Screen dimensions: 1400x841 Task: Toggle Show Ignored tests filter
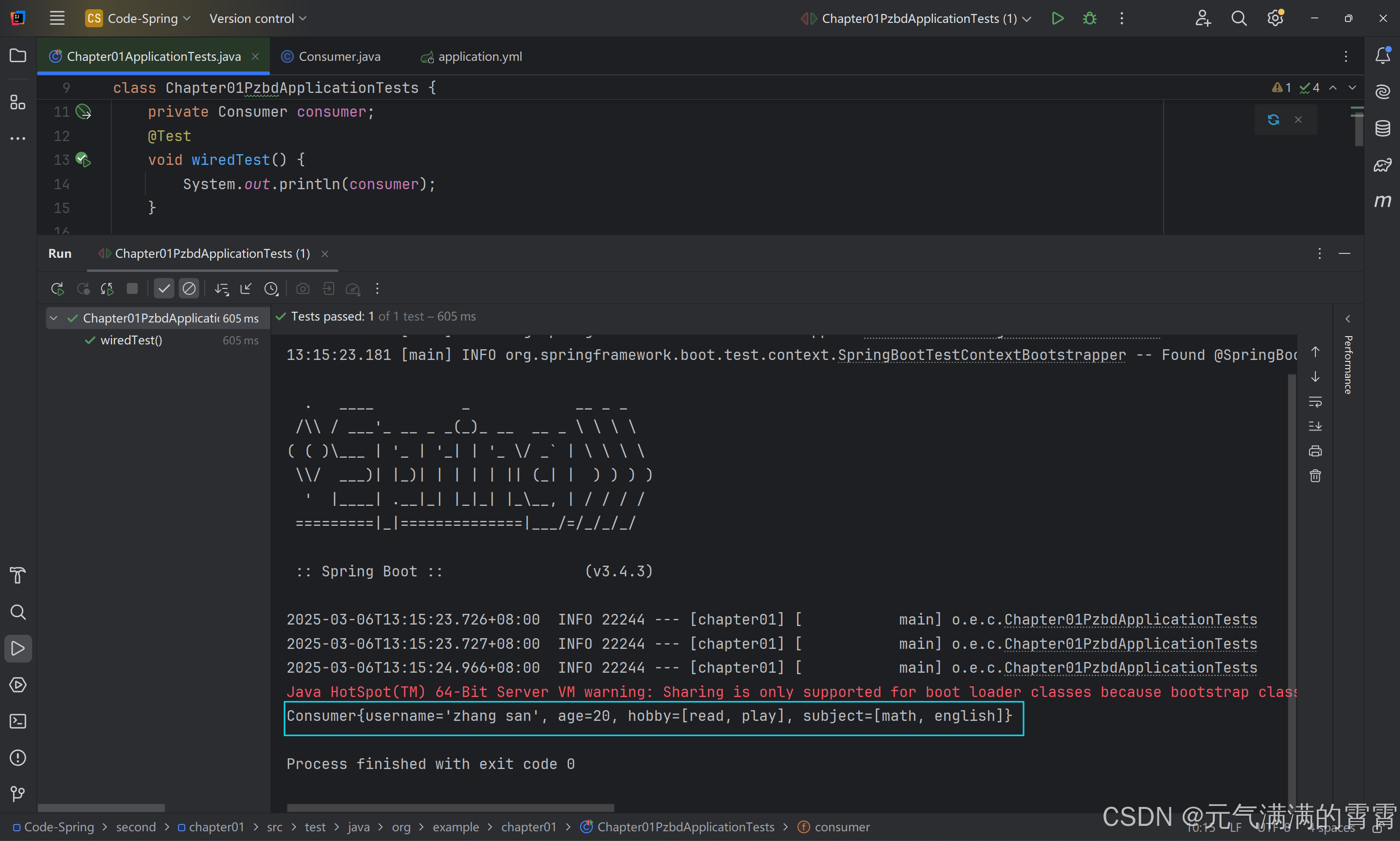click(x=189, y=289)
